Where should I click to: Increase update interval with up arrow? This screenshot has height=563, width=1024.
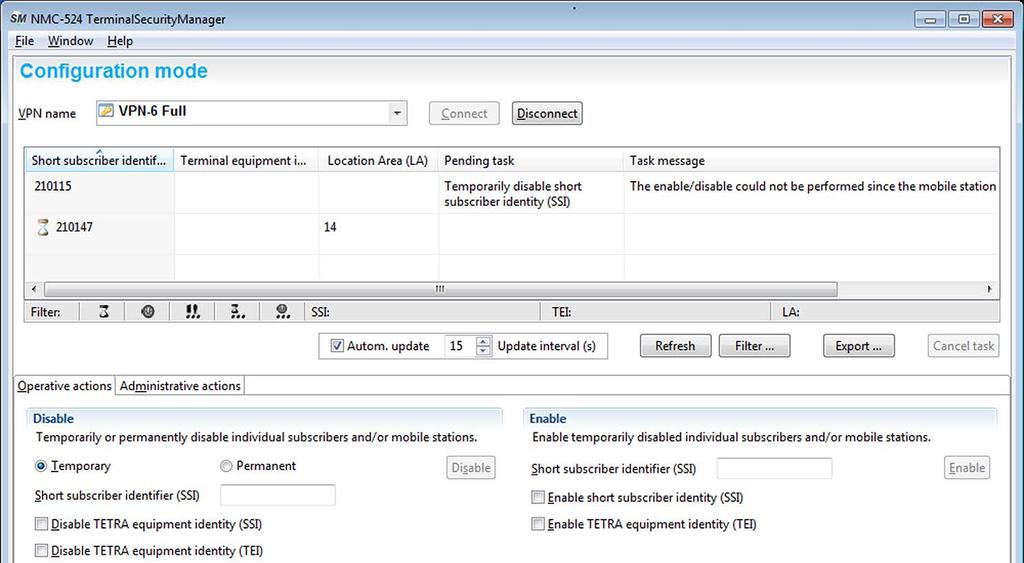(483, 341)
